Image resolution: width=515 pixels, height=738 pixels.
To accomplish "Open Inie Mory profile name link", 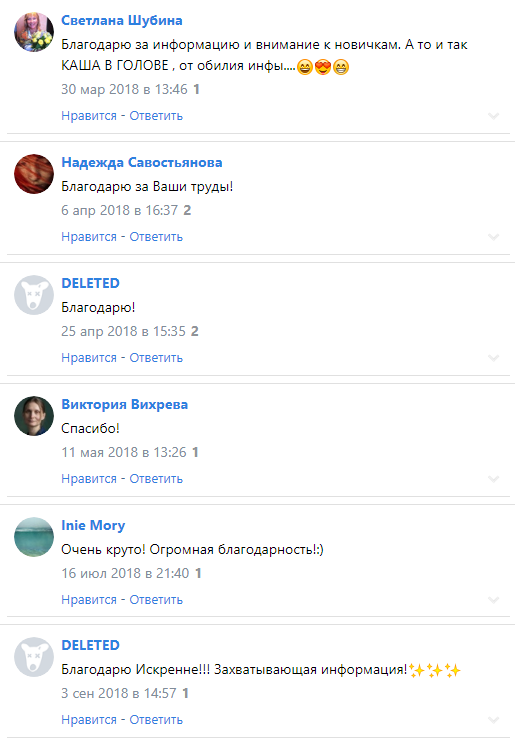I will tap(93, 525).
